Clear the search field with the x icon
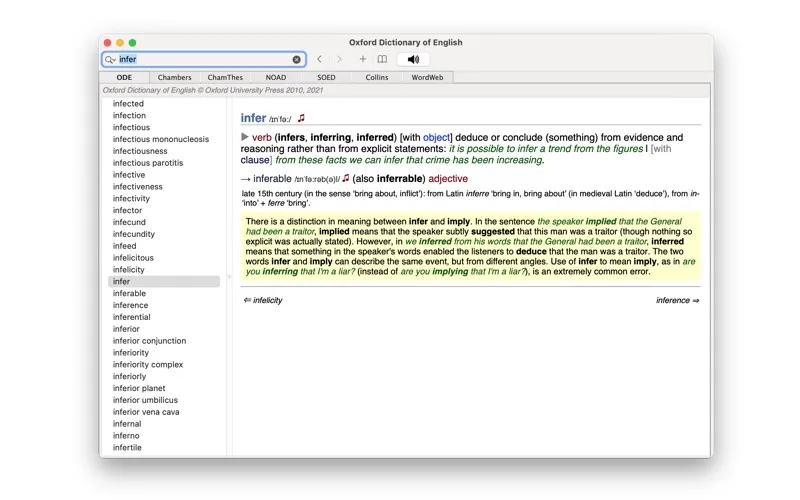Viewport: 800px width, 500px height. point(296,60)
